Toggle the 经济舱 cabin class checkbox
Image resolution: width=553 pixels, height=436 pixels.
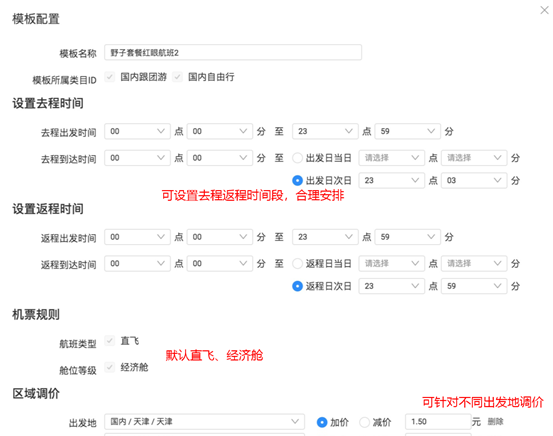click(110, 367)
